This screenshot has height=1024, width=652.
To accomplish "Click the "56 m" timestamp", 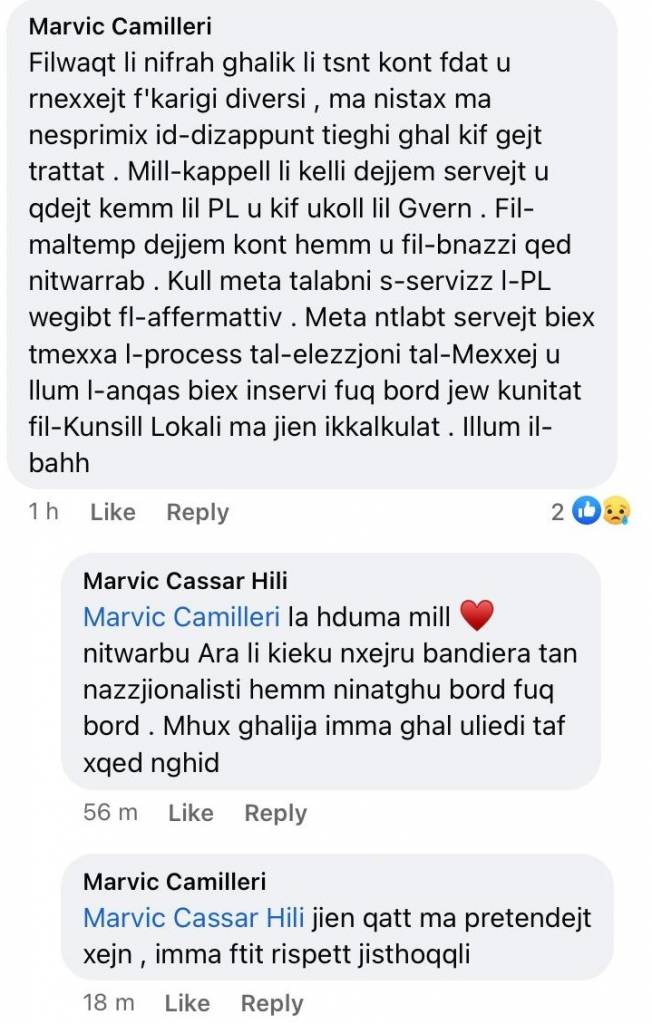I will click(x=110, y=812).
